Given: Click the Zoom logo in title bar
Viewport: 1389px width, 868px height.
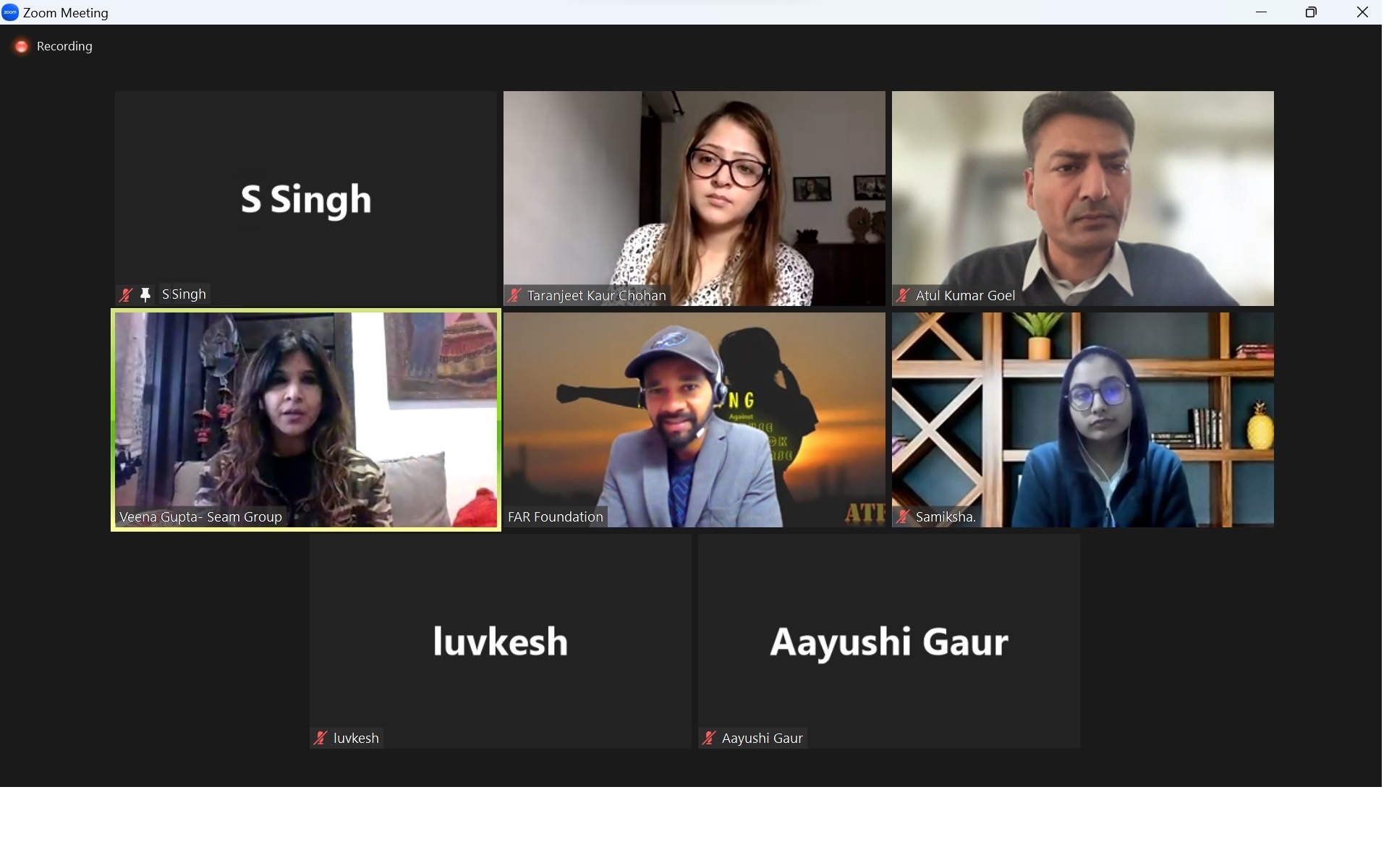Looking at the screenshot, I should 10,12.
